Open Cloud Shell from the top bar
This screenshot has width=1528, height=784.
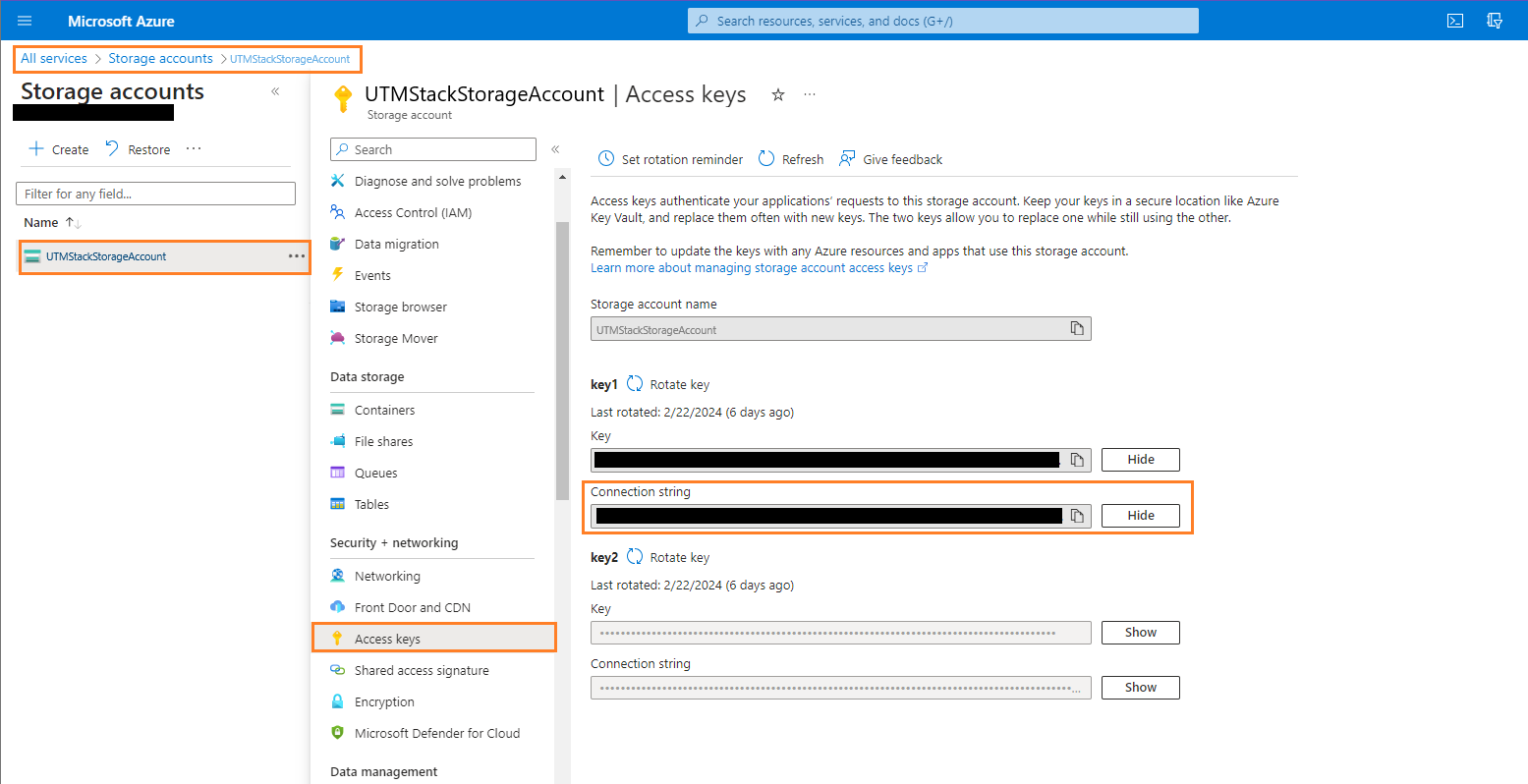(x=1455, y=21)
